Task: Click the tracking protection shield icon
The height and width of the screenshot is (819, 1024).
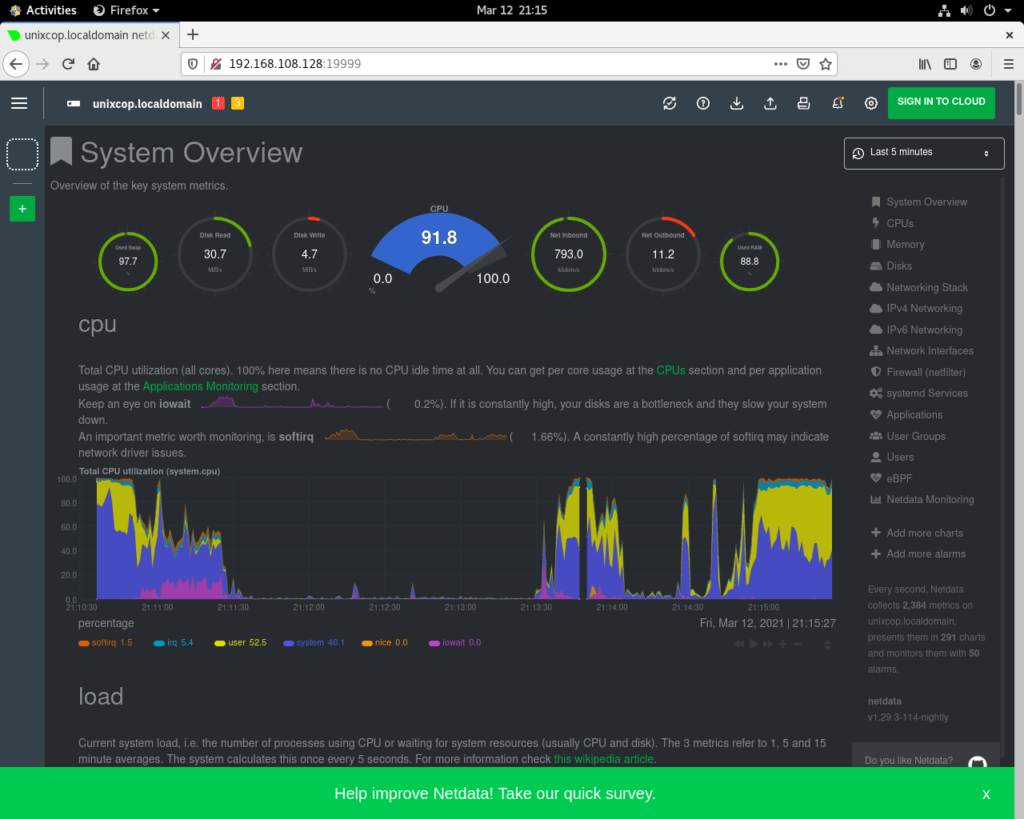Action: pos(193,64)
